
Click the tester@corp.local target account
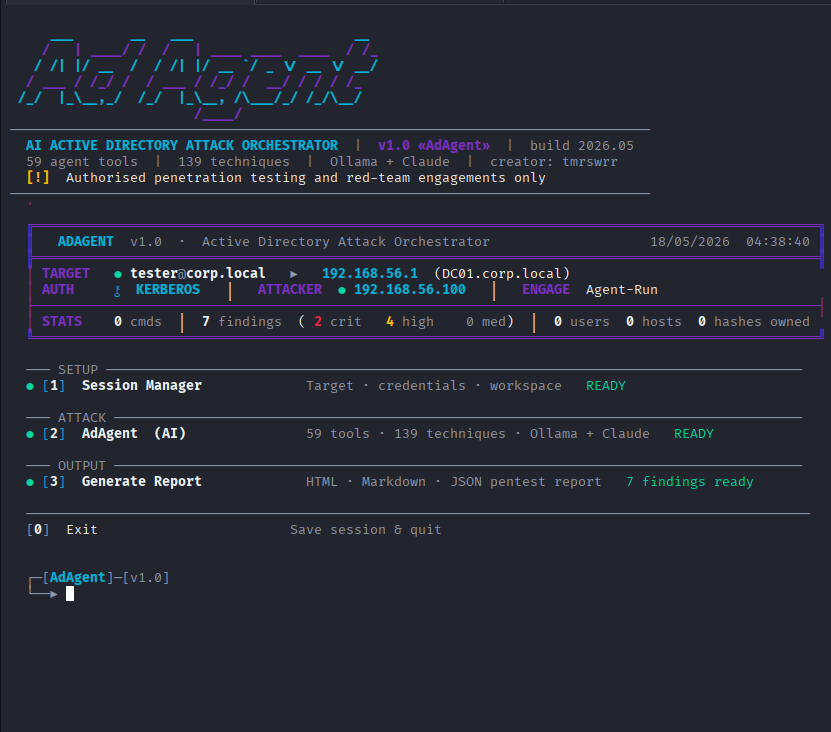pyautogui.click(x=198, y=274)
